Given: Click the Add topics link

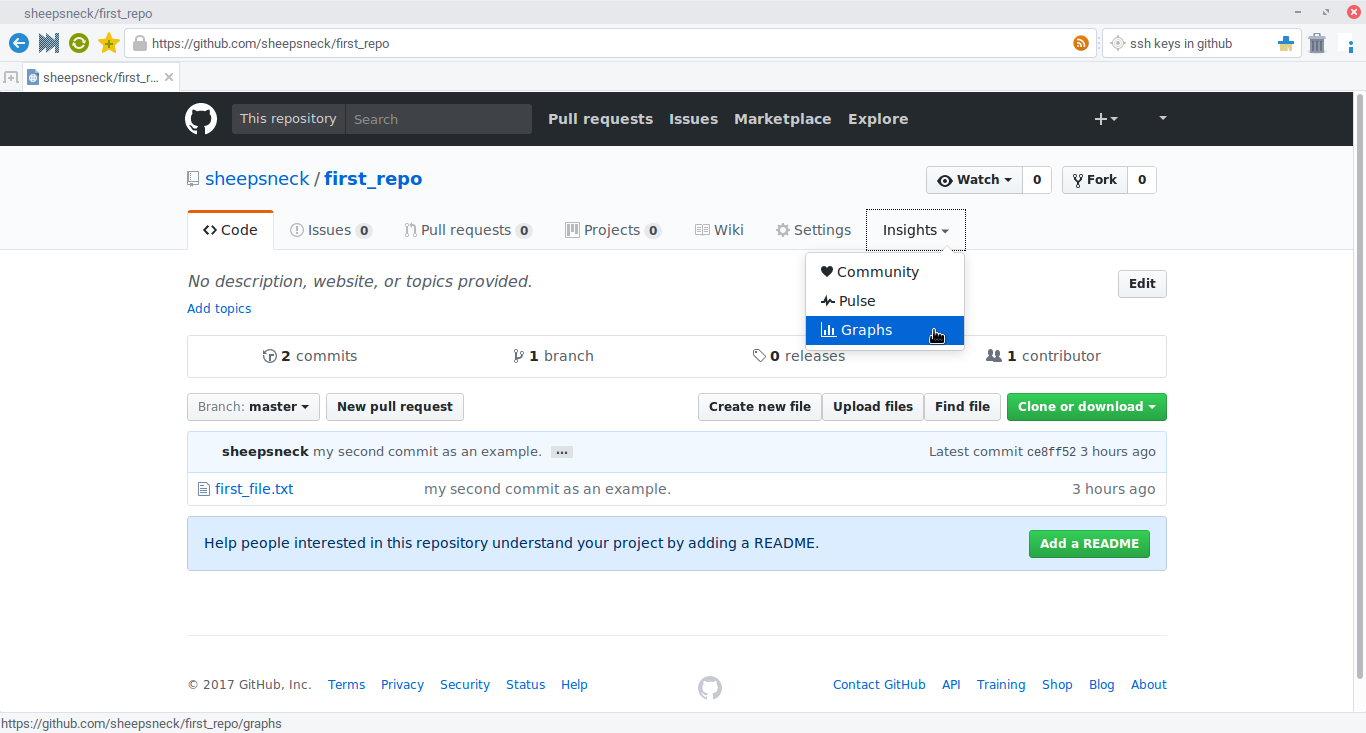Looking at the screenshot, I should [219, 308].
